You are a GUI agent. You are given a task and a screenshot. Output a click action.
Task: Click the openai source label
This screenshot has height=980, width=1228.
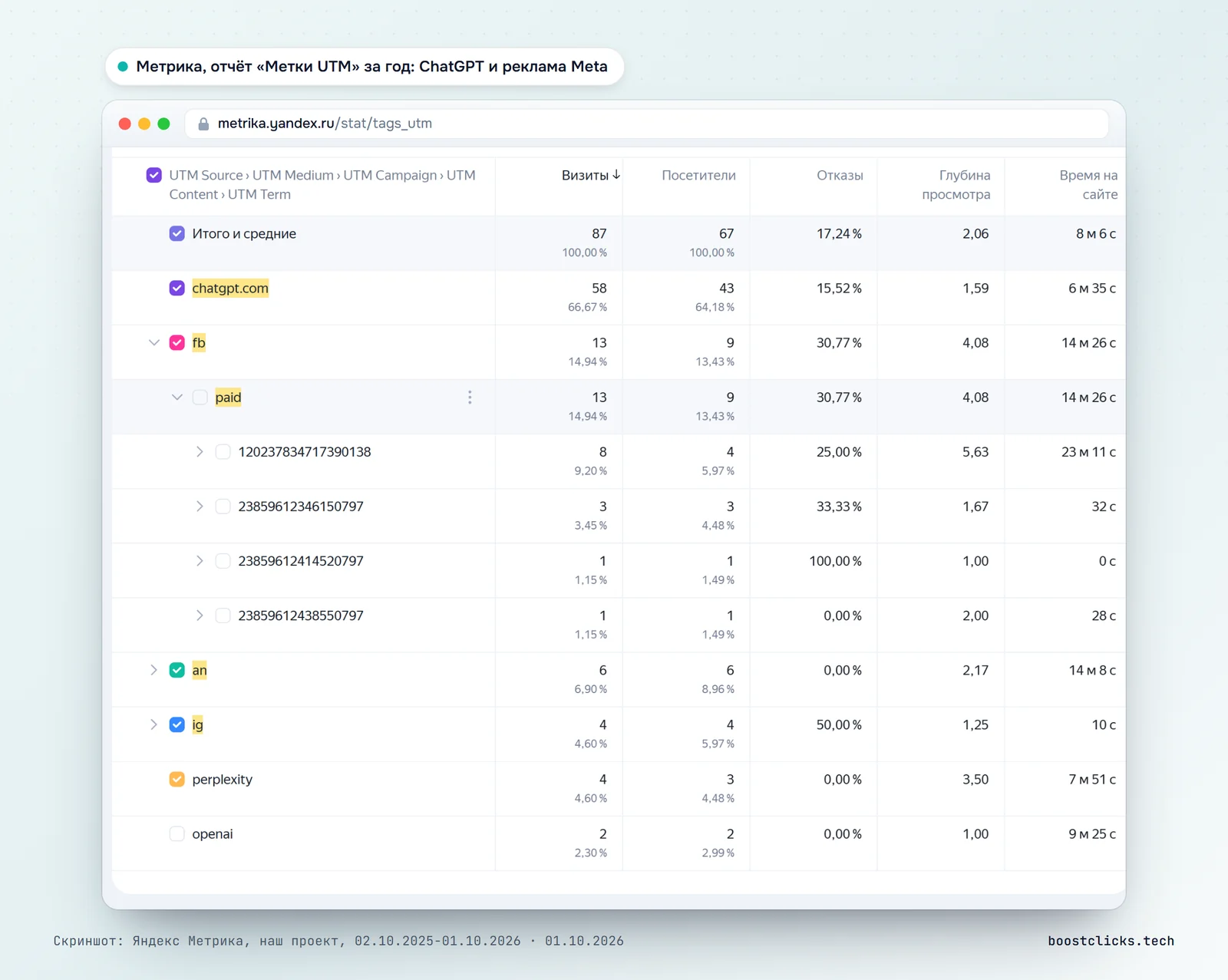pyautogui.click(x=213, y=833)
